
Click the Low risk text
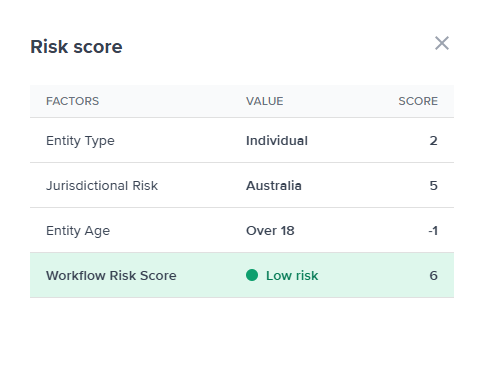(x=292, y=276)
